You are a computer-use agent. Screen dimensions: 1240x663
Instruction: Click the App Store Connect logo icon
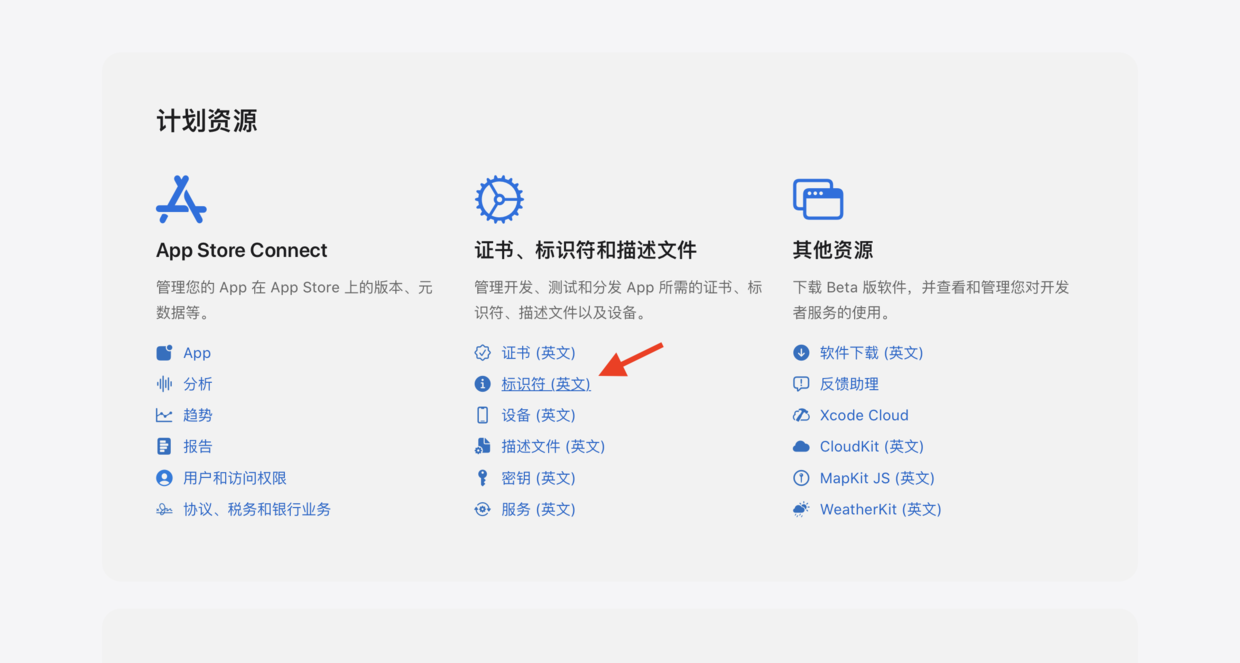point(181,200)
